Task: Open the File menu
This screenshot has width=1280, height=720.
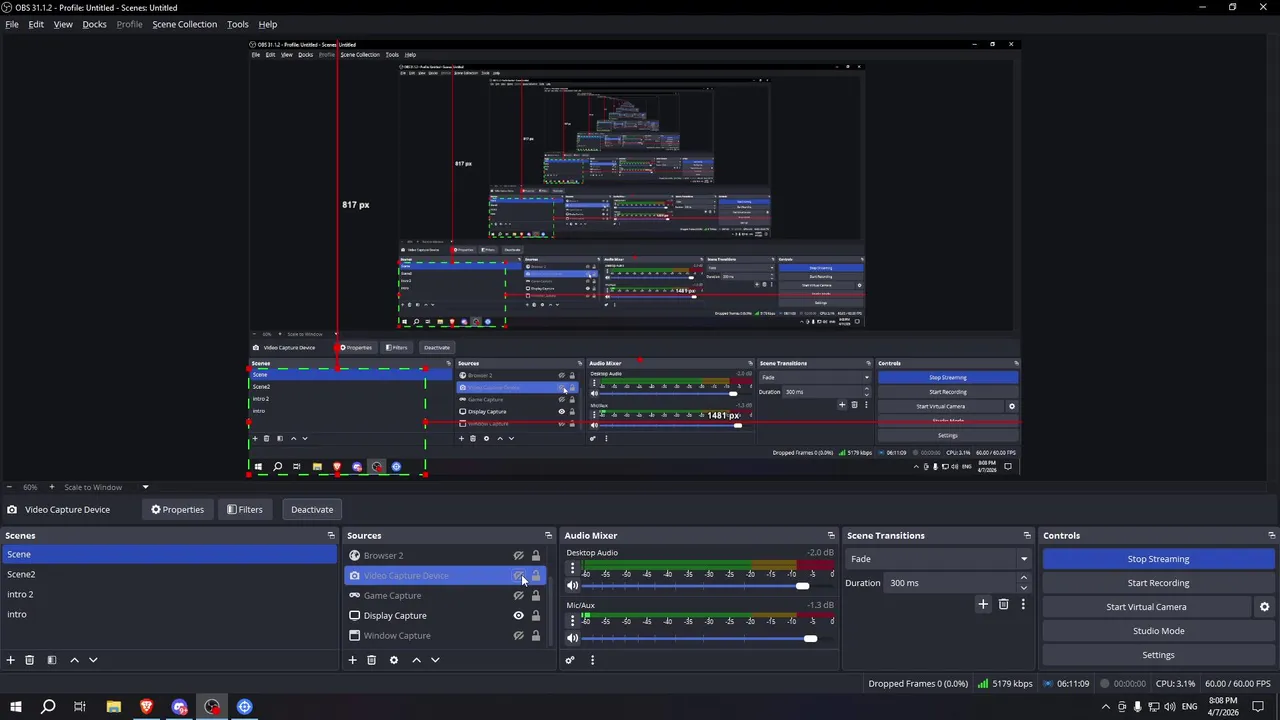Action: tap(12, 24)
